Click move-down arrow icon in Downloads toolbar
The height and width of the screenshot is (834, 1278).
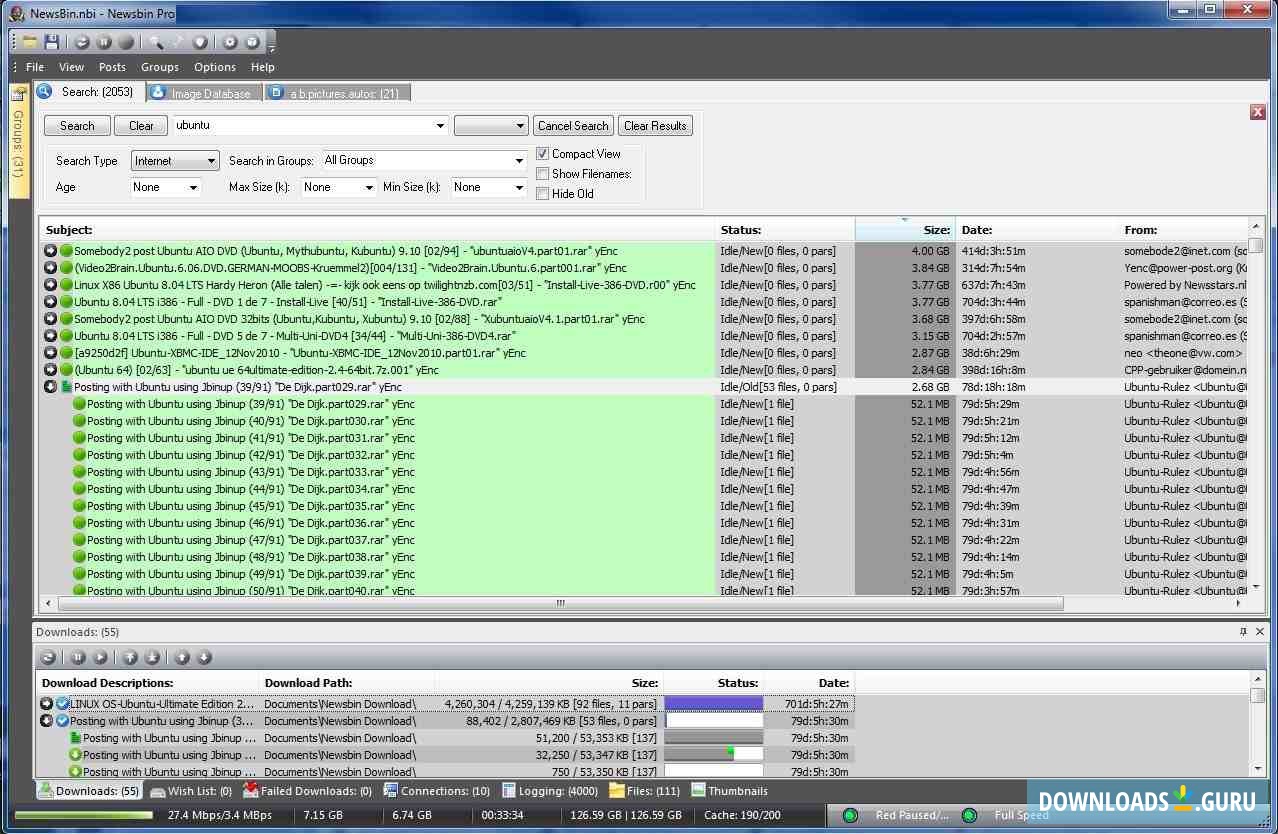[204, 657]
